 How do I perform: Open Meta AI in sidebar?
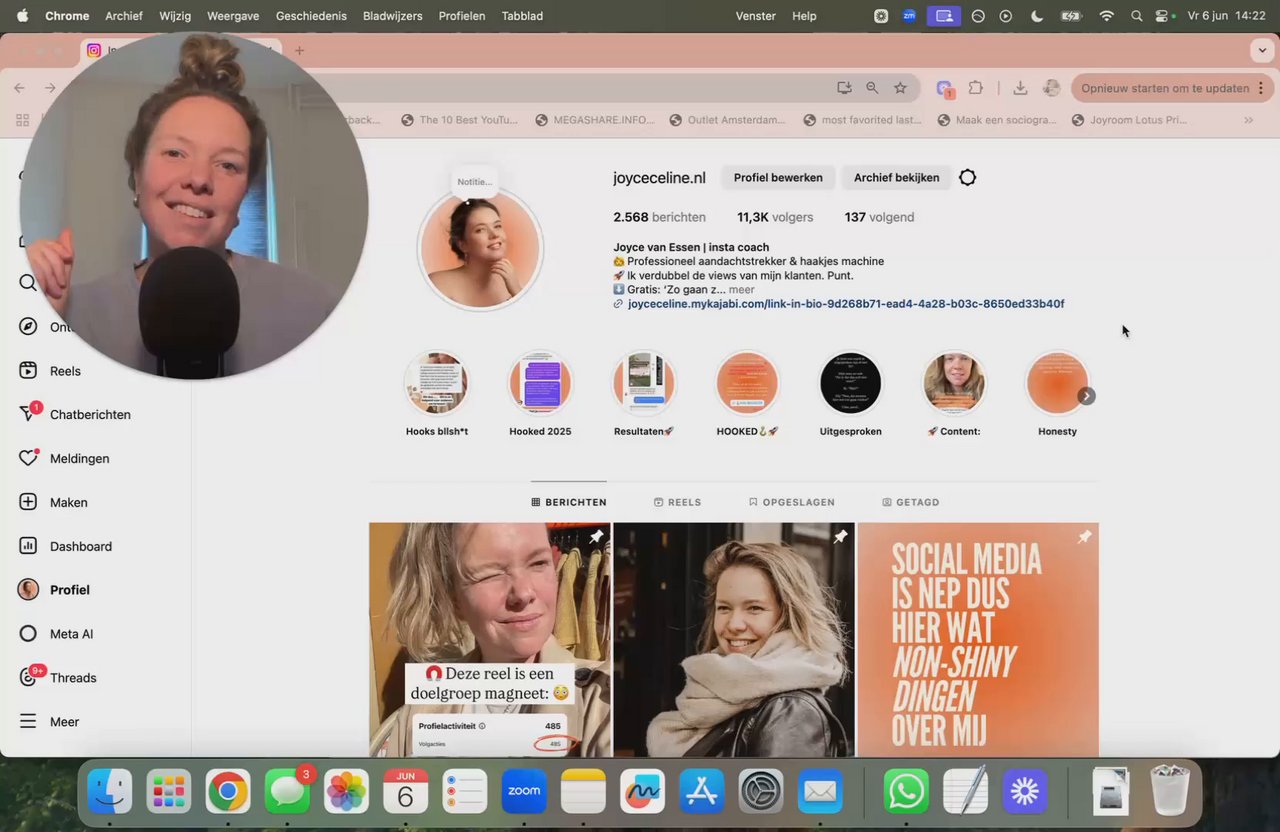(x=57, y=634)
